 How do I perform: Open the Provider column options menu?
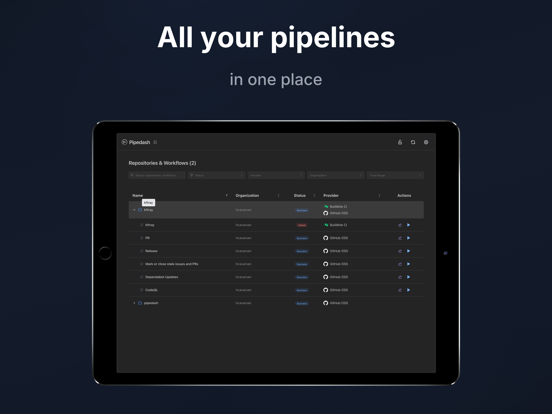379,195
